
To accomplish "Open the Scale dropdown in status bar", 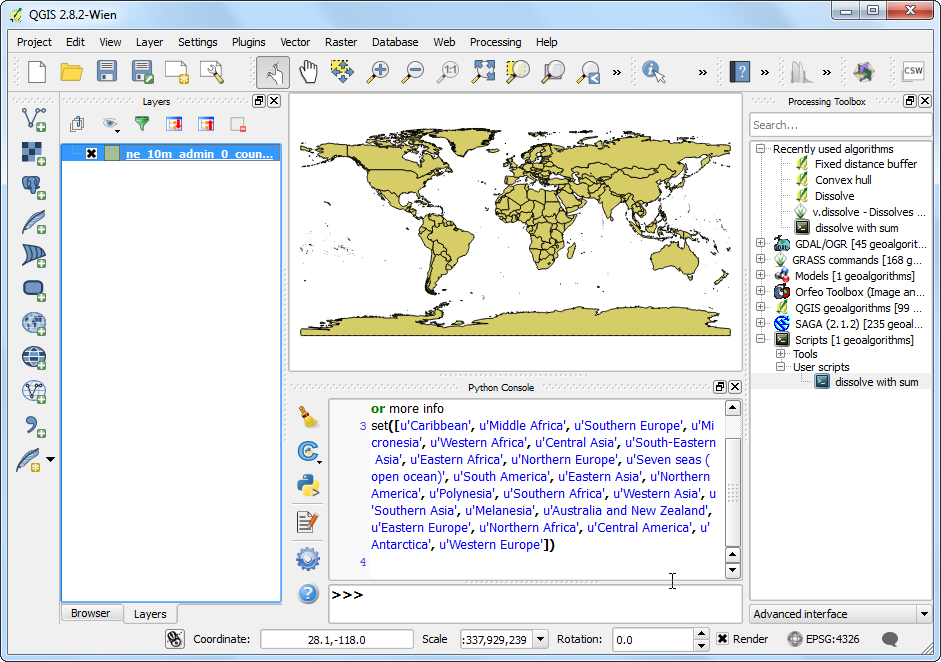I will point(541,639).
